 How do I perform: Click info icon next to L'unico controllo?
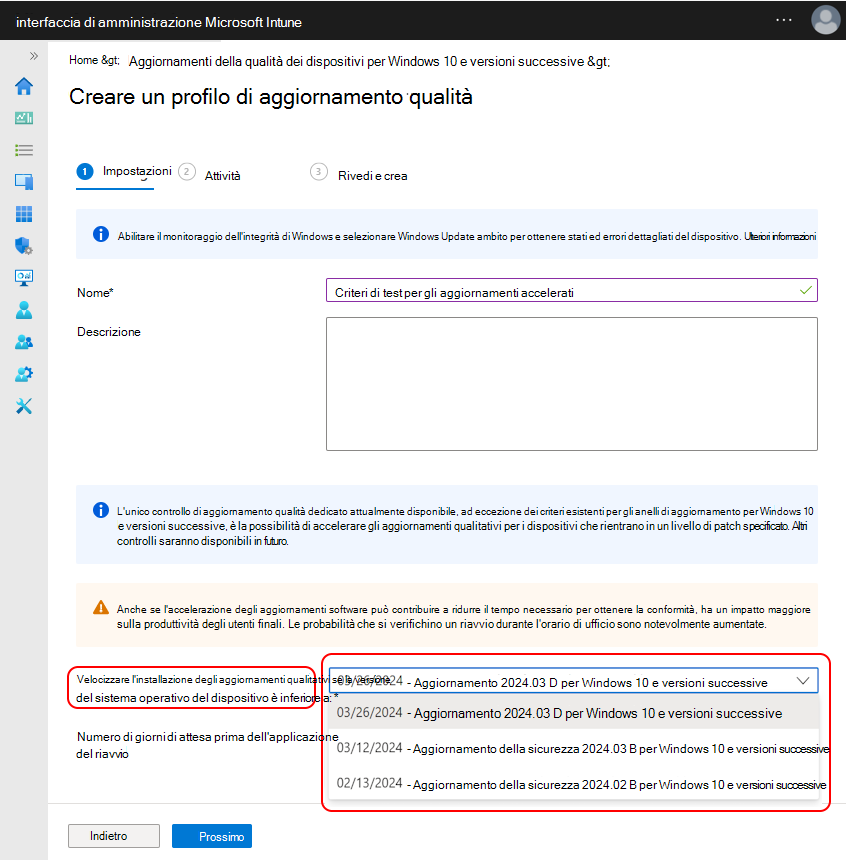(x=100, y=510)
